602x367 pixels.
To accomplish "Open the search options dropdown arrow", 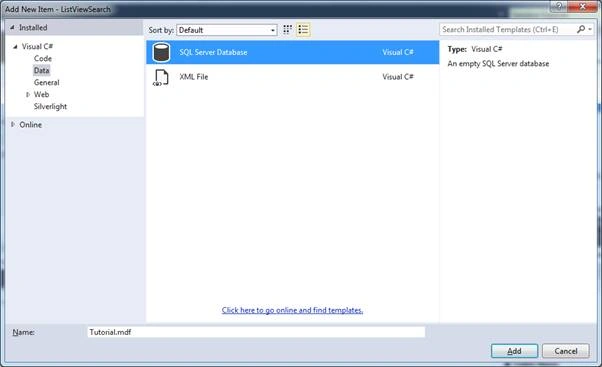I will click(590, 30).
